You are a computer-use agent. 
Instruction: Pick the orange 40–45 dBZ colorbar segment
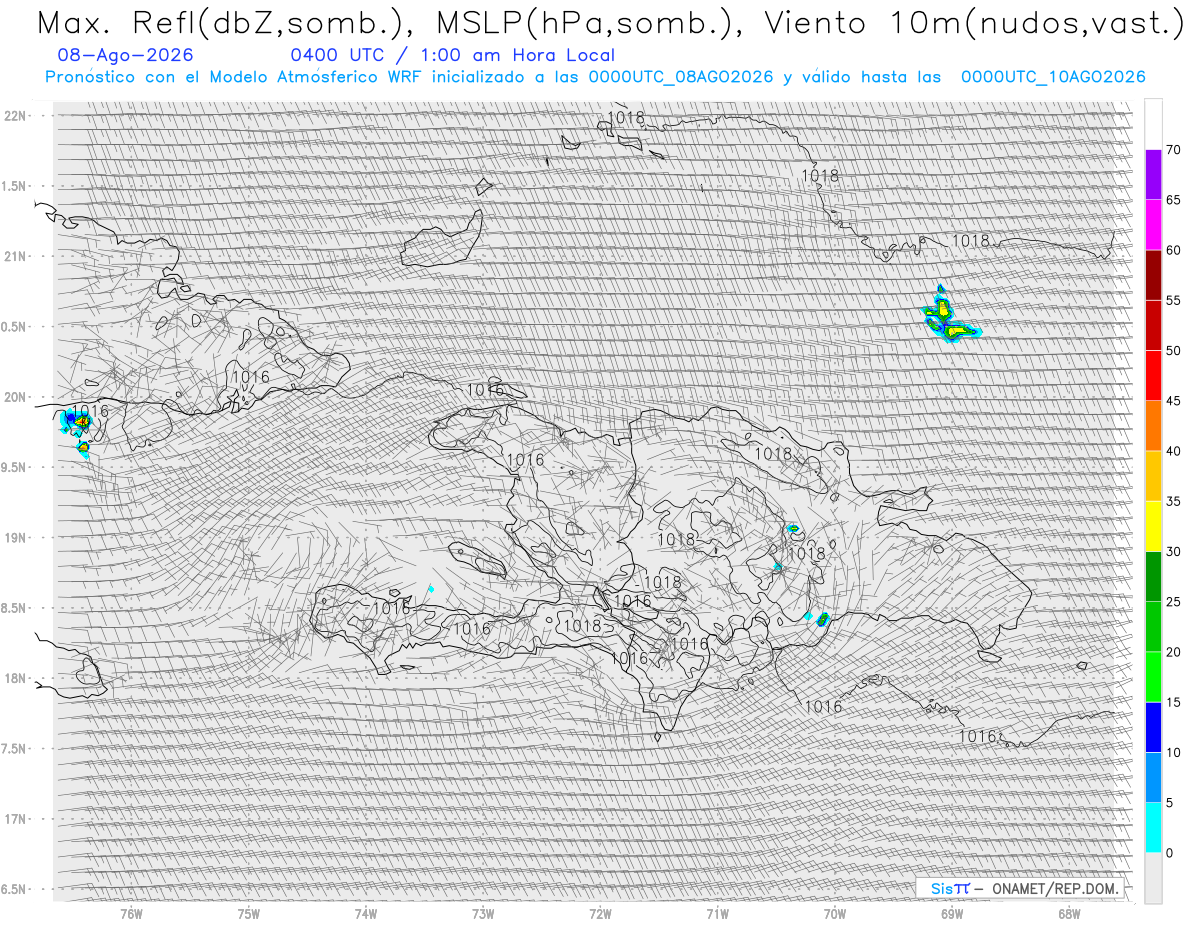tap(1153, 426)
